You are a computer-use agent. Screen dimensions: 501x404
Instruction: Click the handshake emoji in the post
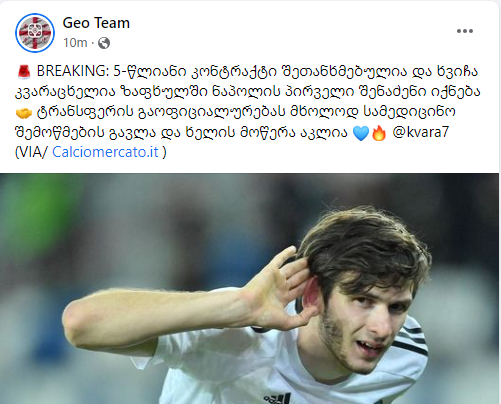[23, 113]
